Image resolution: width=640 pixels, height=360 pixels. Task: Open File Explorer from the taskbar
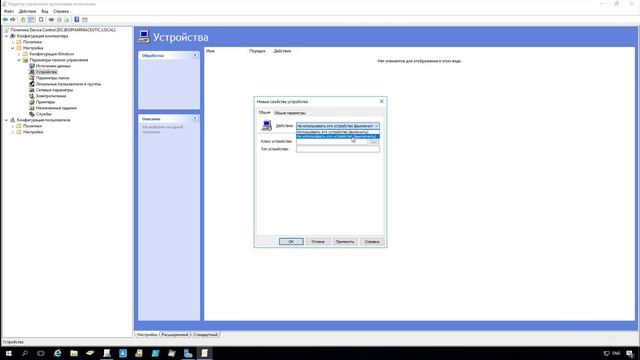pos(74,353)
